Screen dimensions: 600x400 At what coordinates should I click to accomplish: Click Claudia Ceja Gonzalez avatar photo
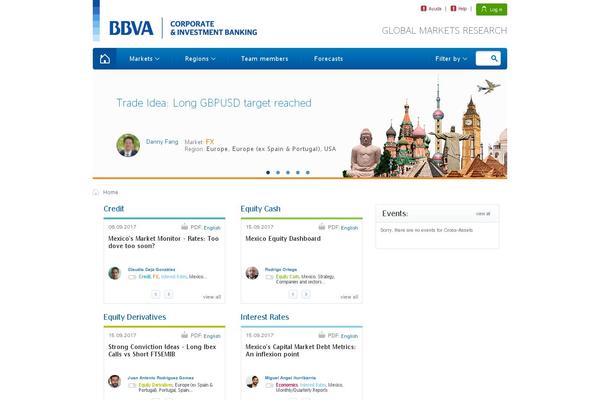pos(114,273)
